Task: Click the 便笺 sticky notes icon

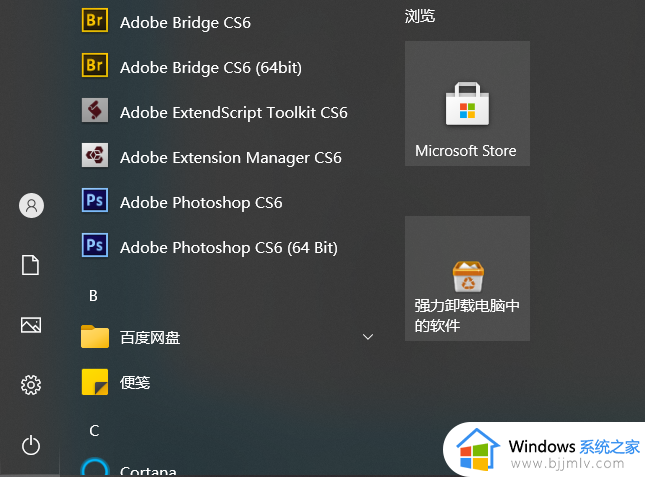Action: (x=95, y=382)
